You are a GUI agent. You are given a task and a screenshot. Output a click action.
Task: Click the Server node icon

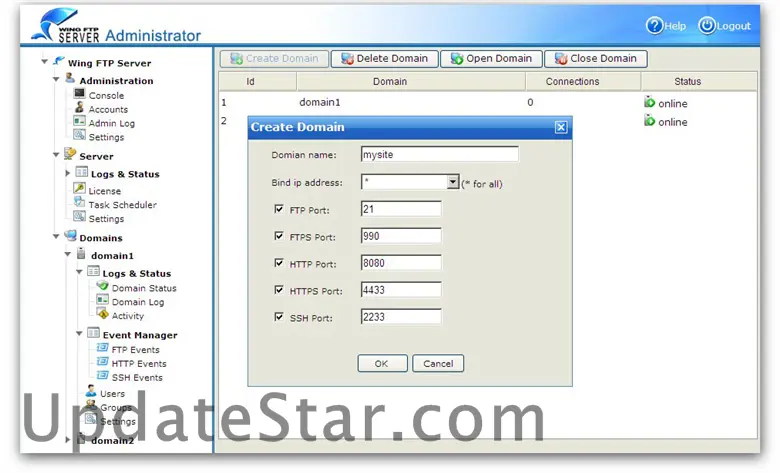pyautogui.click(x=70, y=154)
